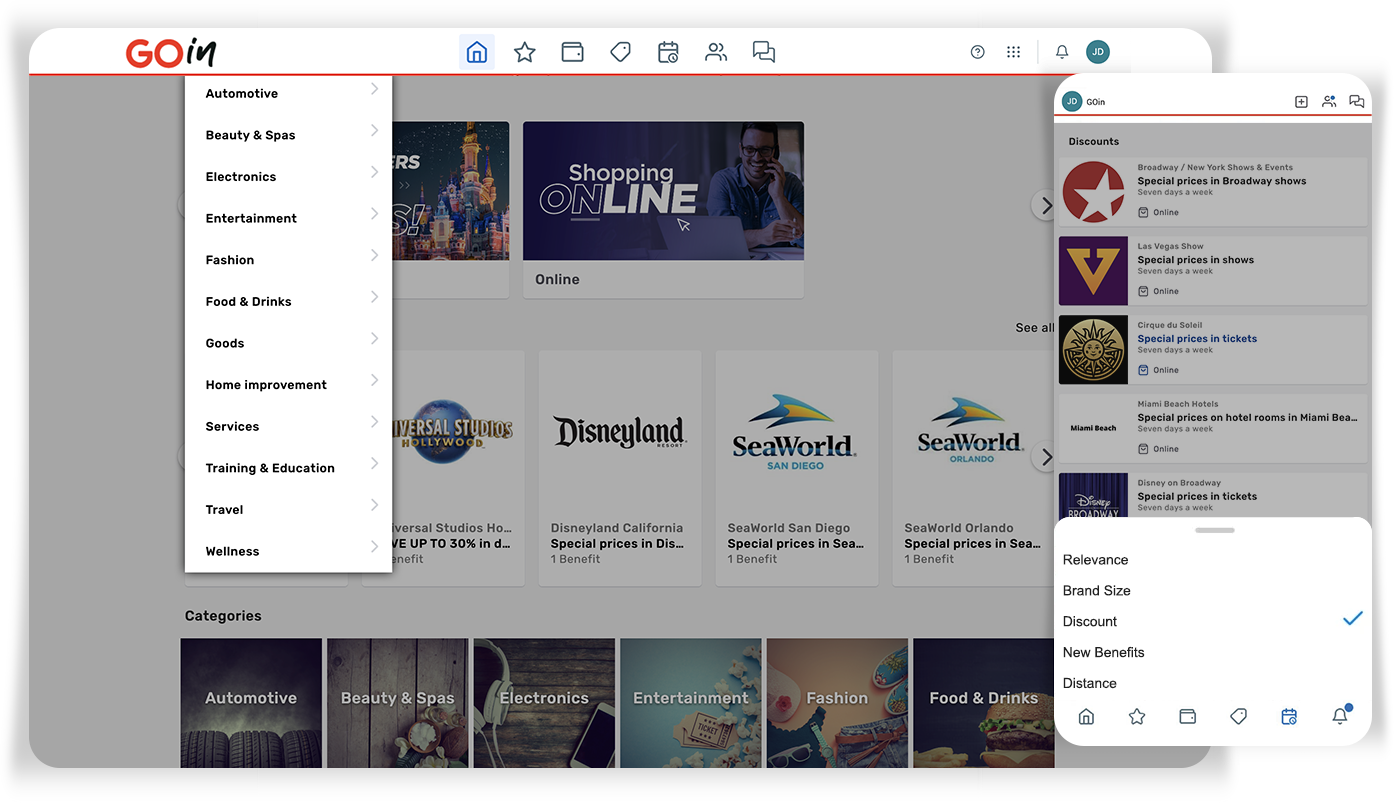Screen dimensions: 1394x803
Task: Advance the banner carousel right arrow
Action: pyautogui.click(x=1045, y=206)
